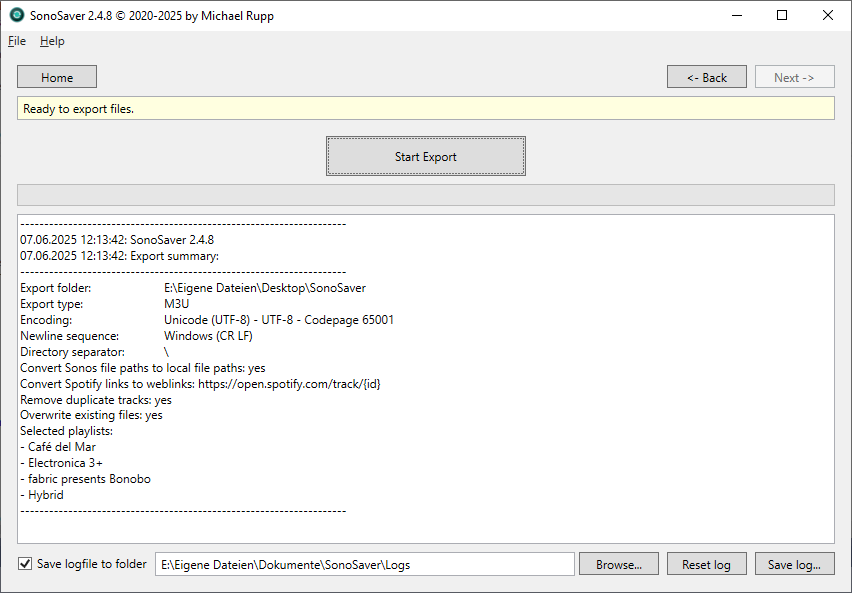Click the disabled Next button
The height and width of the screenshot is (593, 852).
pos(794,76)
